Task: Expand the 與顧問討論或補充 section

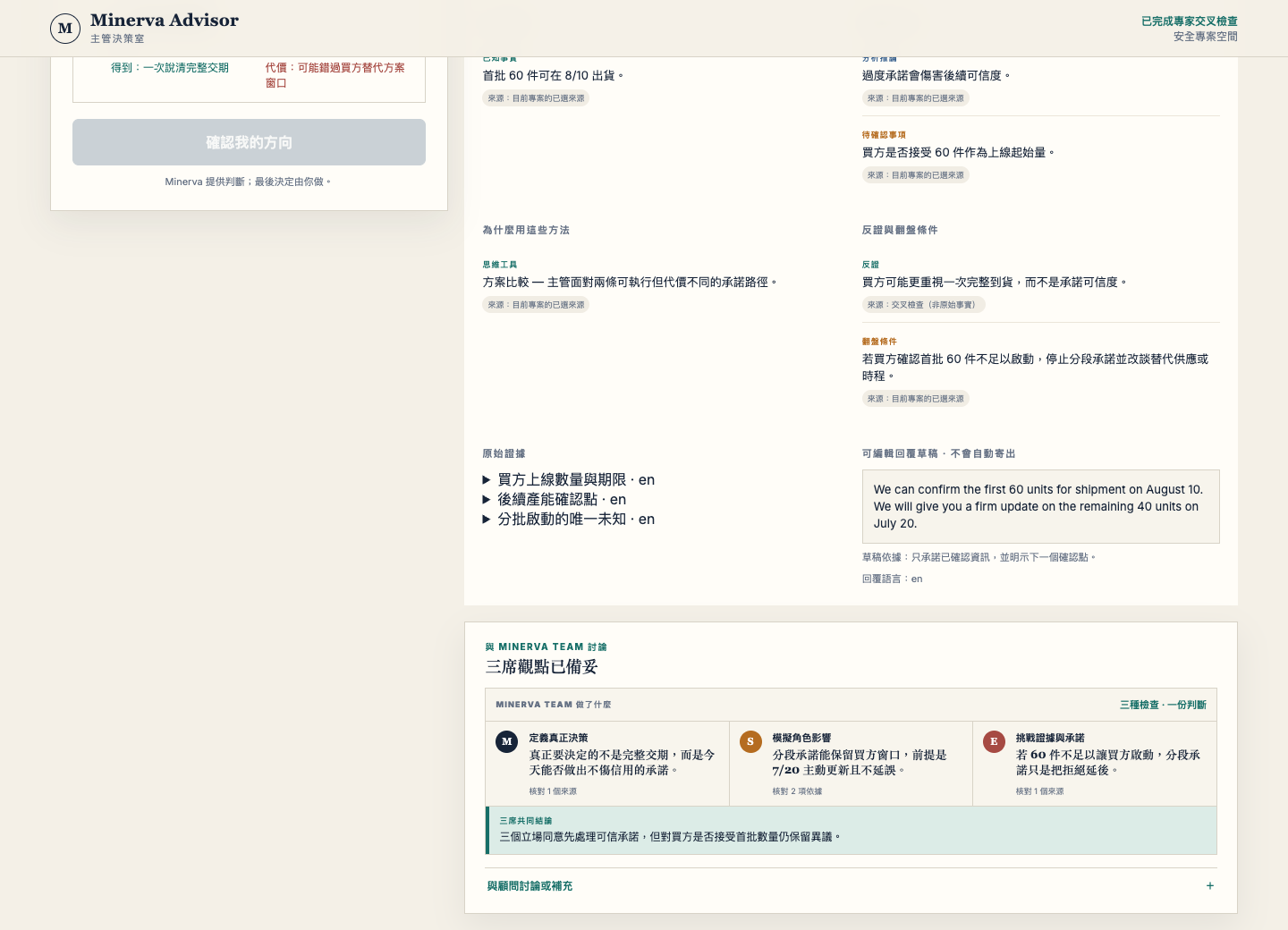Action: (851, 886)
